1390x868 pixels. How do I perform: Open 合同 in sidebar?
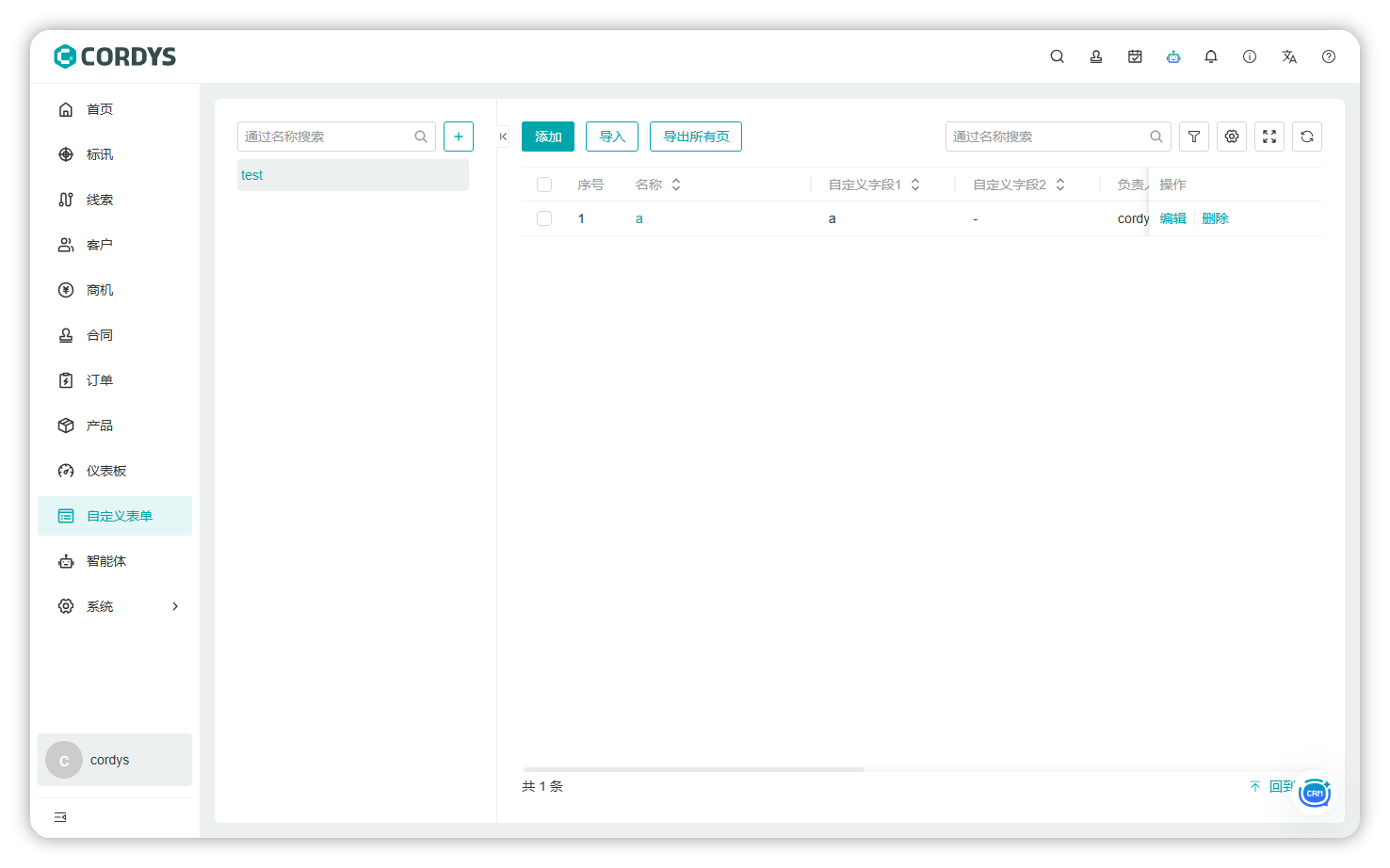pyautogui.click(x=115, y=335)
